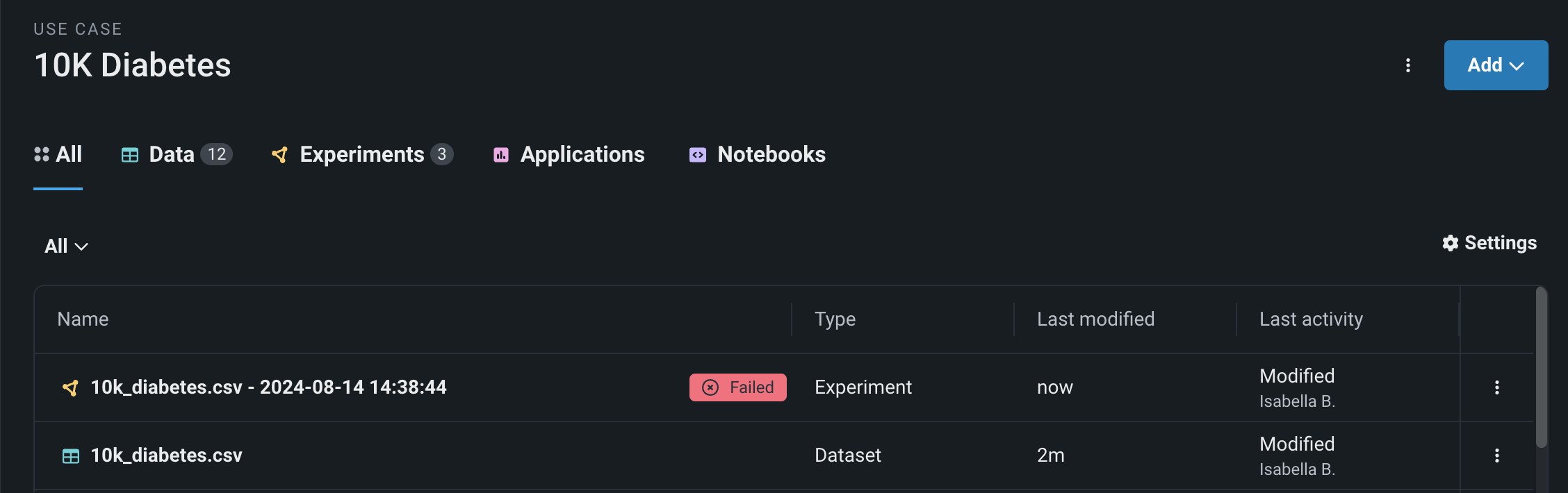Open actions menu for failed experiment row
This screenshot has width=1568, height=493.
point(1497,387)
